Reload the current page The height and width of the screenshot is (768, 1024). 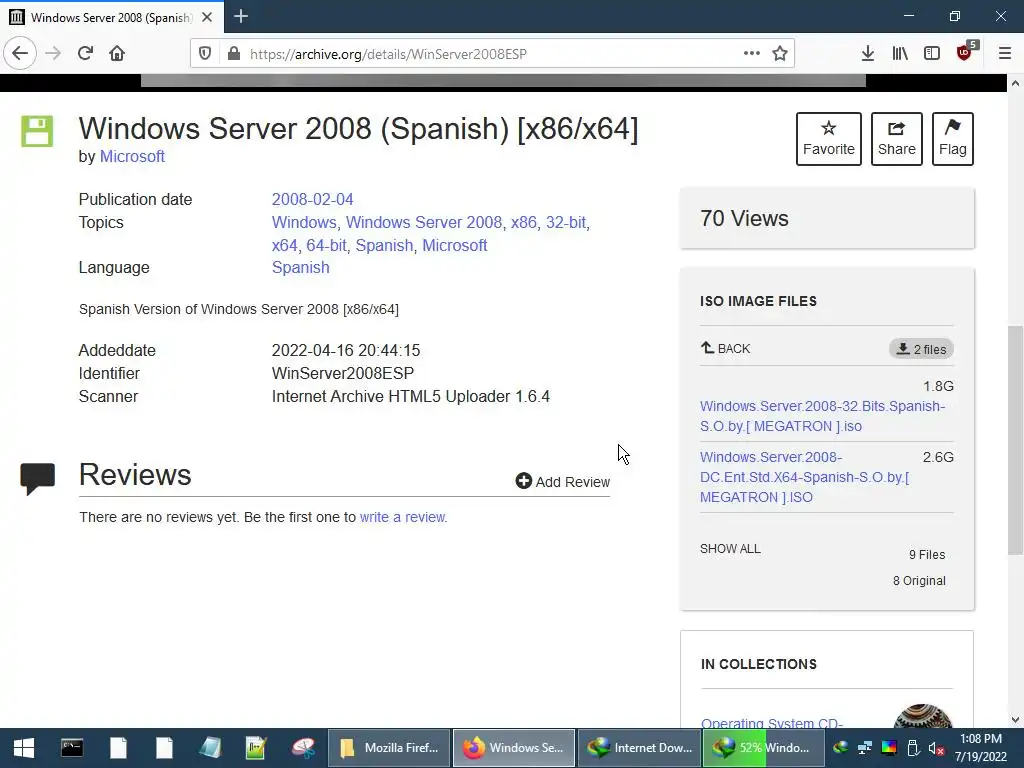coord(85,54)
